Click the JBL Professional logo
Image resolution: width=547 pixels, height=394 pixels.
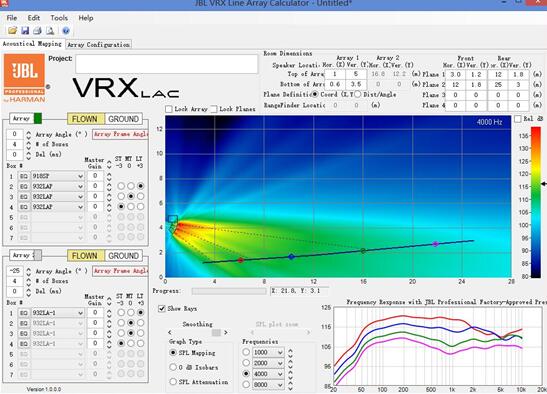coord(24,77)
